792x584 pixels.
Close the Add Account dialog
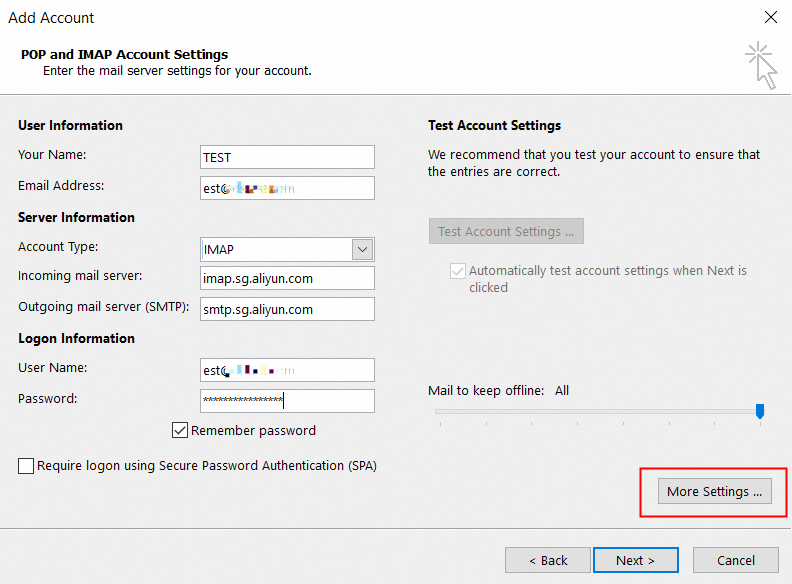click(770, 17)
